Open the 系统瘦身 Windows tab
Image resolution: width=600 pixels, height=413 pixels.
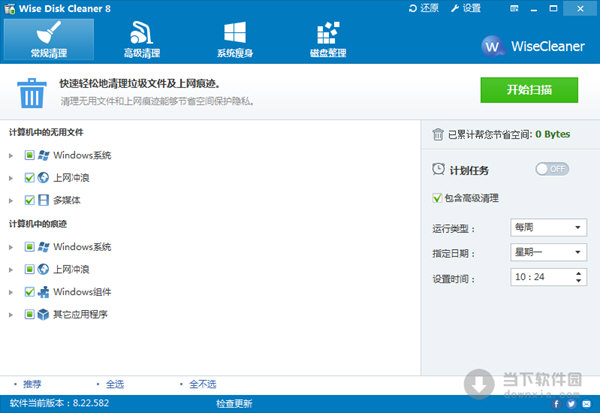(235, 39)
